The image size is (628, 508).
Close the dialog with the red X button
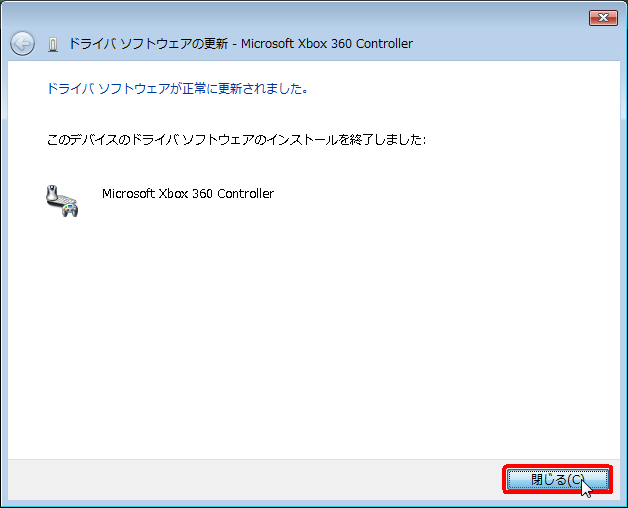coord(603,18)
